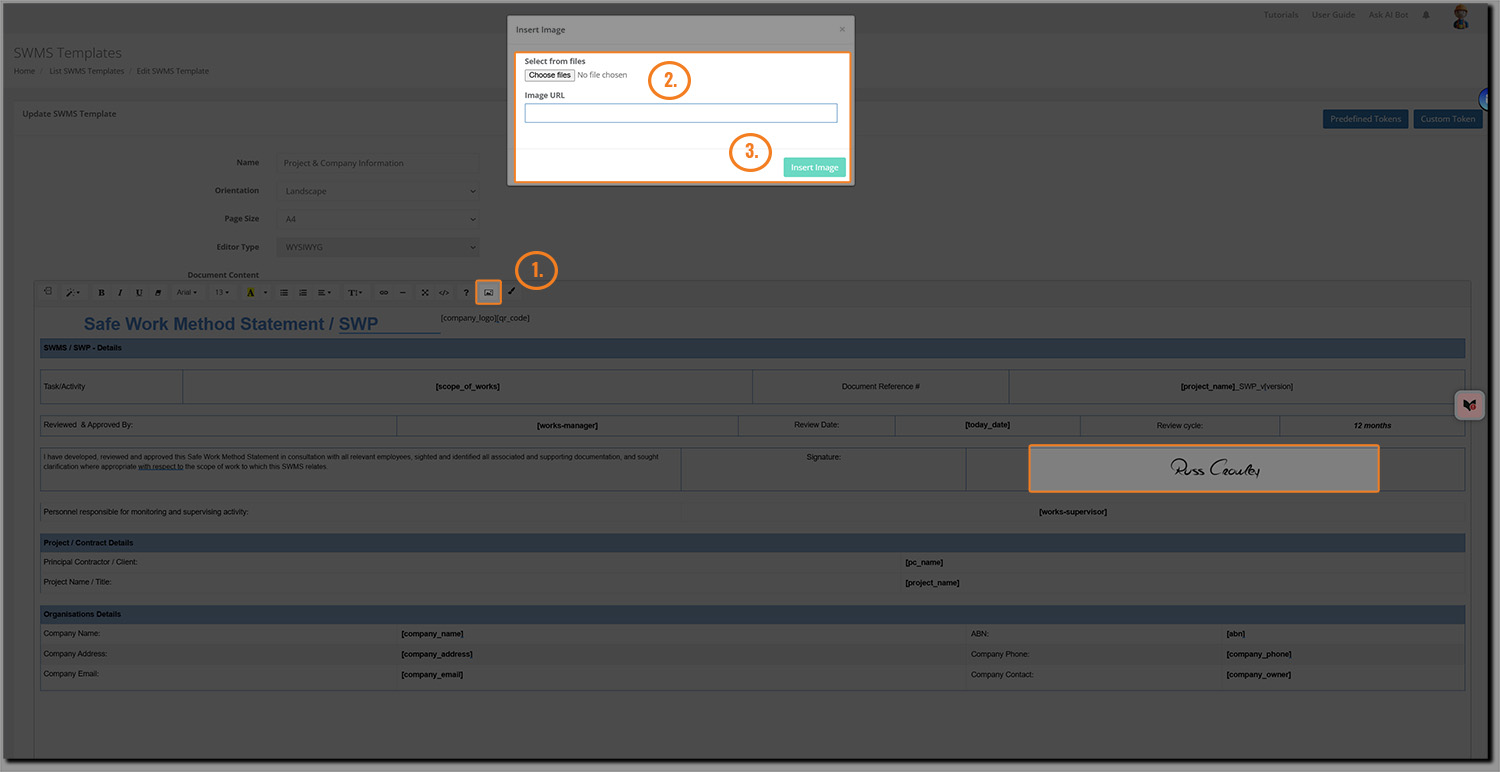The height and width of the screenshot is (772, 1500).
Task: Click the fullscreen expand icon in toolbar
Action: coord(424,293)
